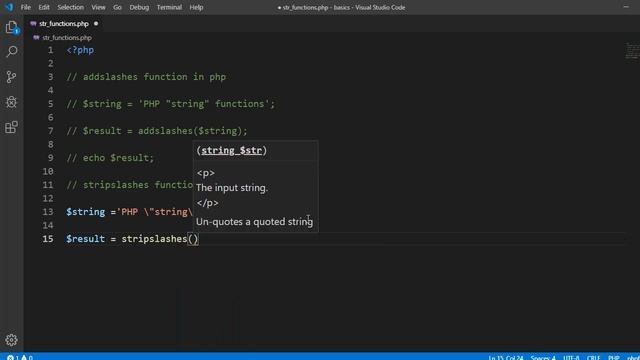The width and height of the screenshot is (640, 360).
Task: Click the '$result' variable on line 15
Action: click(x=85, y=239)
